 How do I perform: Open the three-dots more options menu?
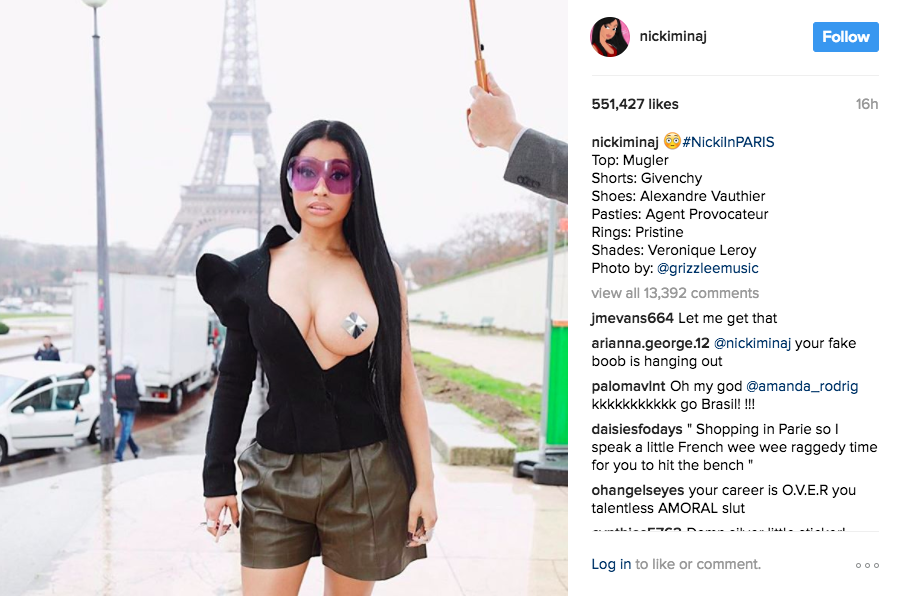pos(867,565)
